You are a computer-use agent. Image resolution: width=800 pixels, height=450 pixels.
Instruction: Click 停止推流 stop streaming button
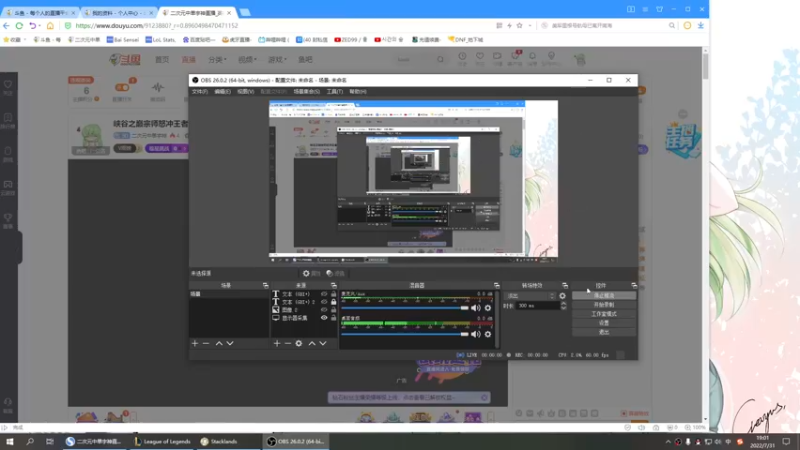coord(604,295)
